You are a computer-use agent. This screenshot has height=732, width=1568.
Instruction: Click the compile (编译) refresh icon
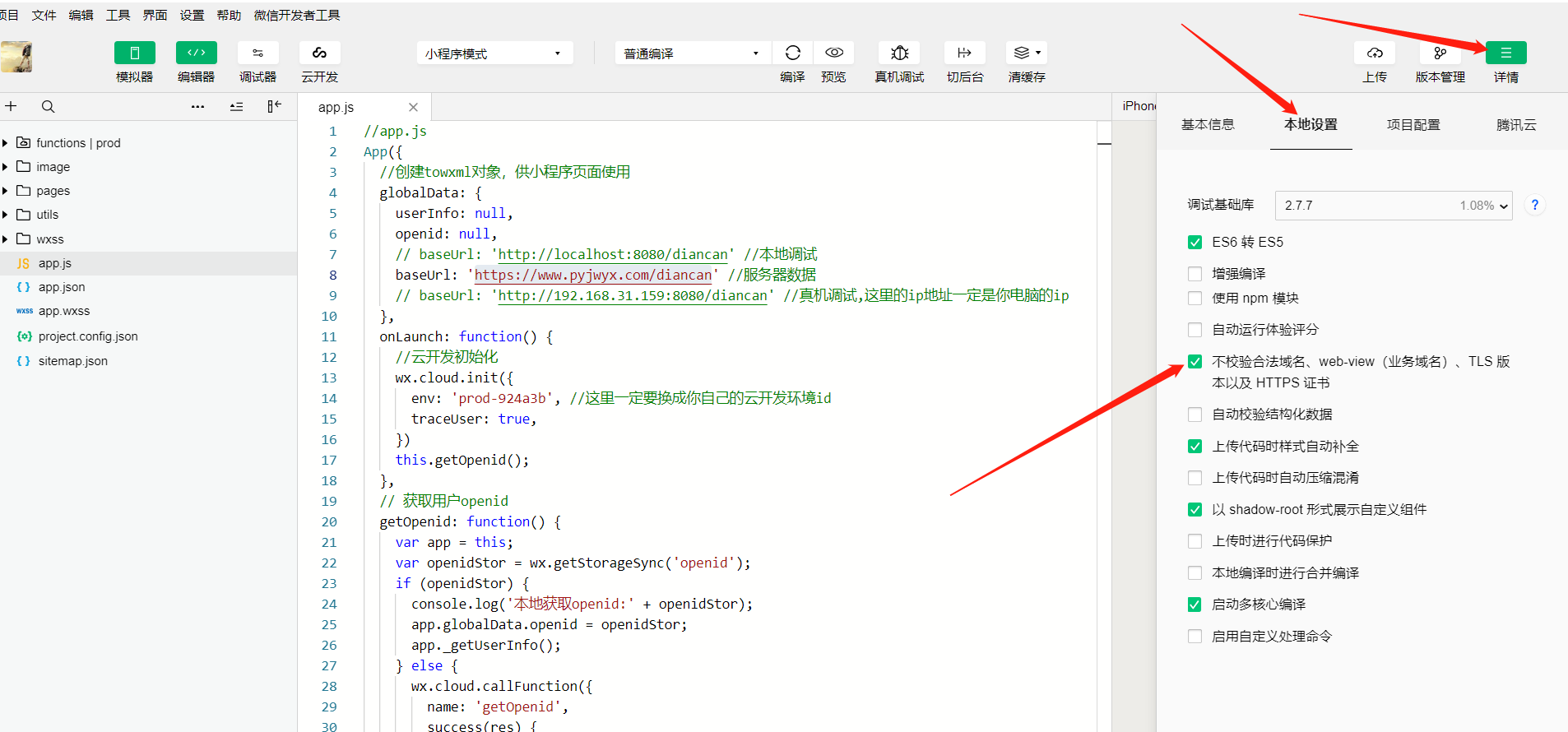pyautogui.click(x=792, y=53)
